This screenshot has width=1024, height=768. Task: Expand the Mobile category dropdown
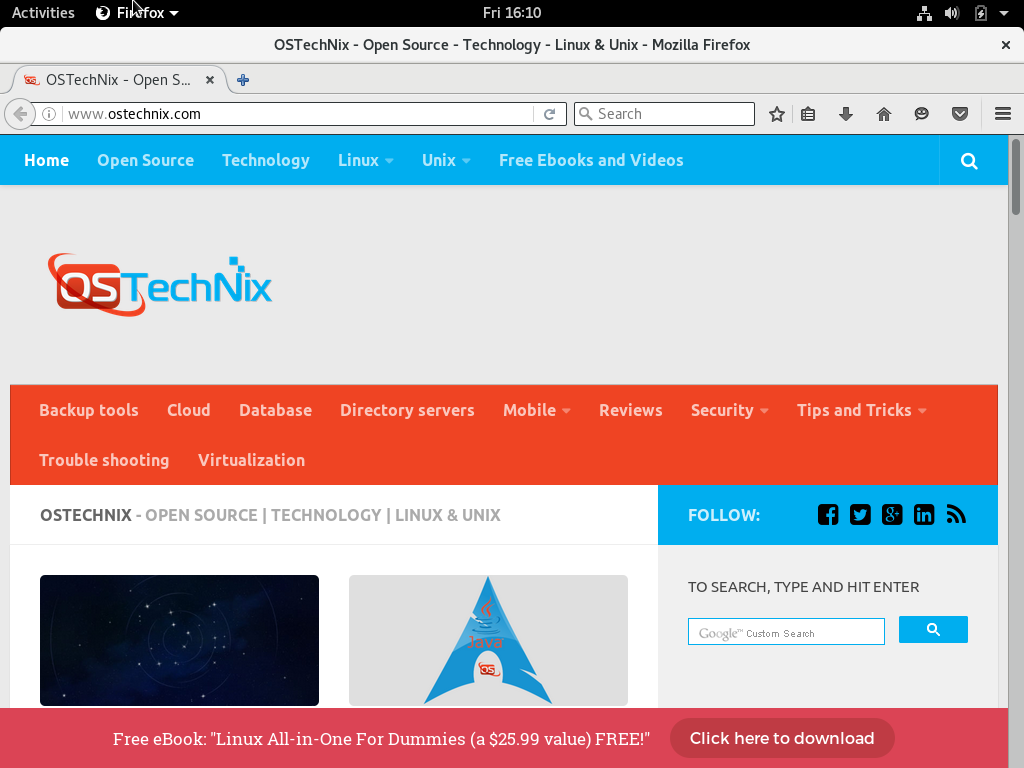(x=537, y=410)
